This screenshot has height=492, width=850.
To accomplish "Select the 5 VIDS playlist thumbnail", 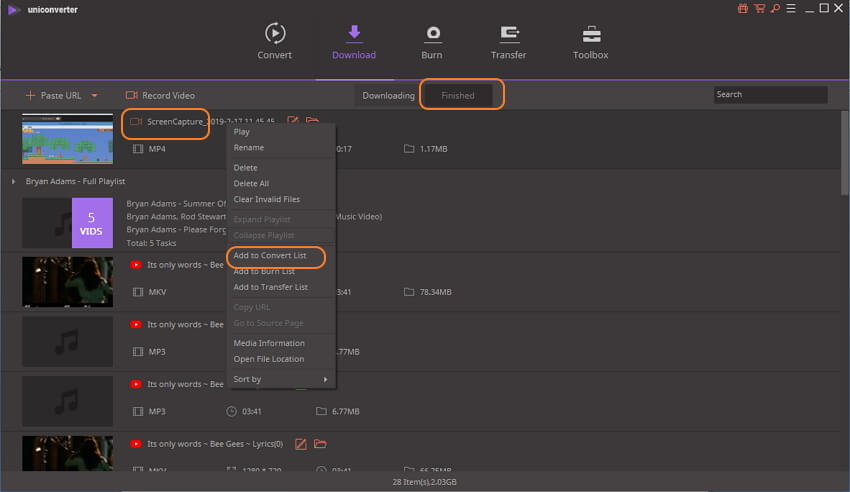I will point(68,223).
